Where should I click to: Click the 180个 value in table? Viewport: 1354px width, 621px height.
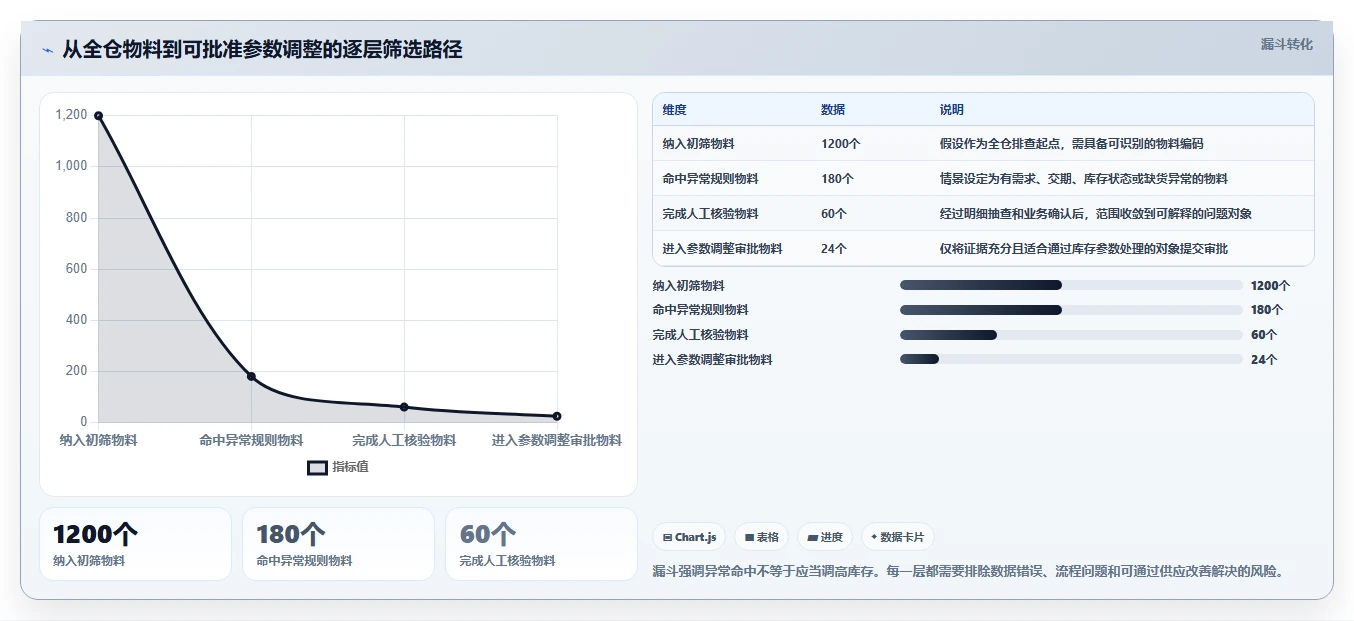(x=837, y=179)
